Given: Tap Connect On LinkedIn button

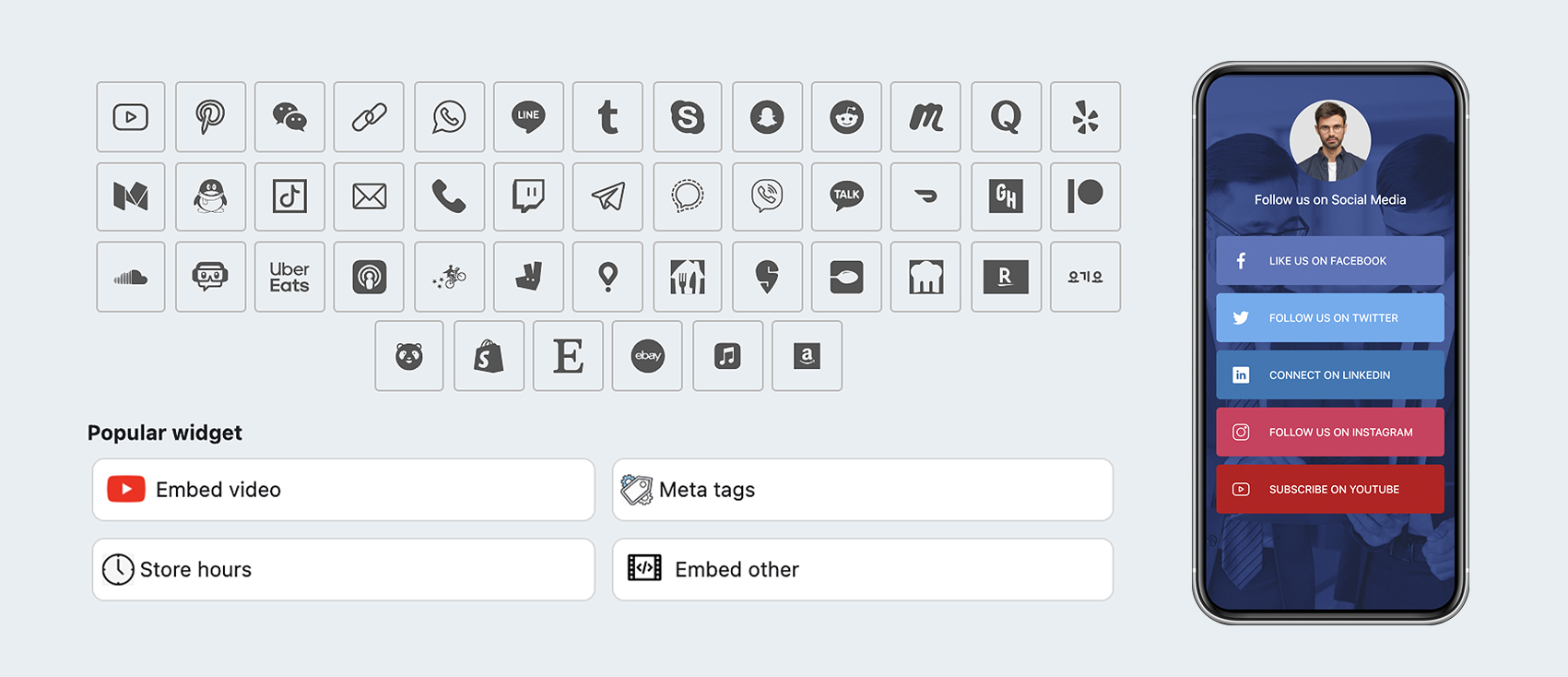Looking at the screenshot, I should coord(1330,375).
